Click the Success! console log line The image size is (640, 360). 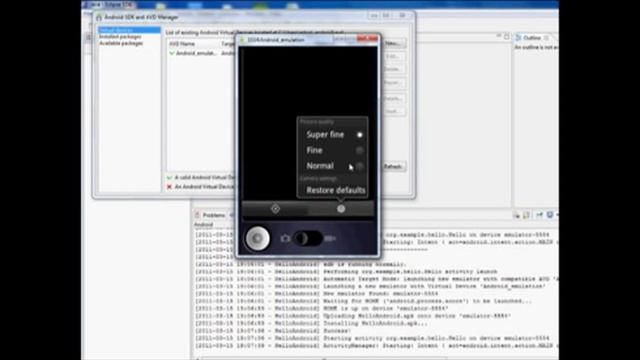pos(337,331)
